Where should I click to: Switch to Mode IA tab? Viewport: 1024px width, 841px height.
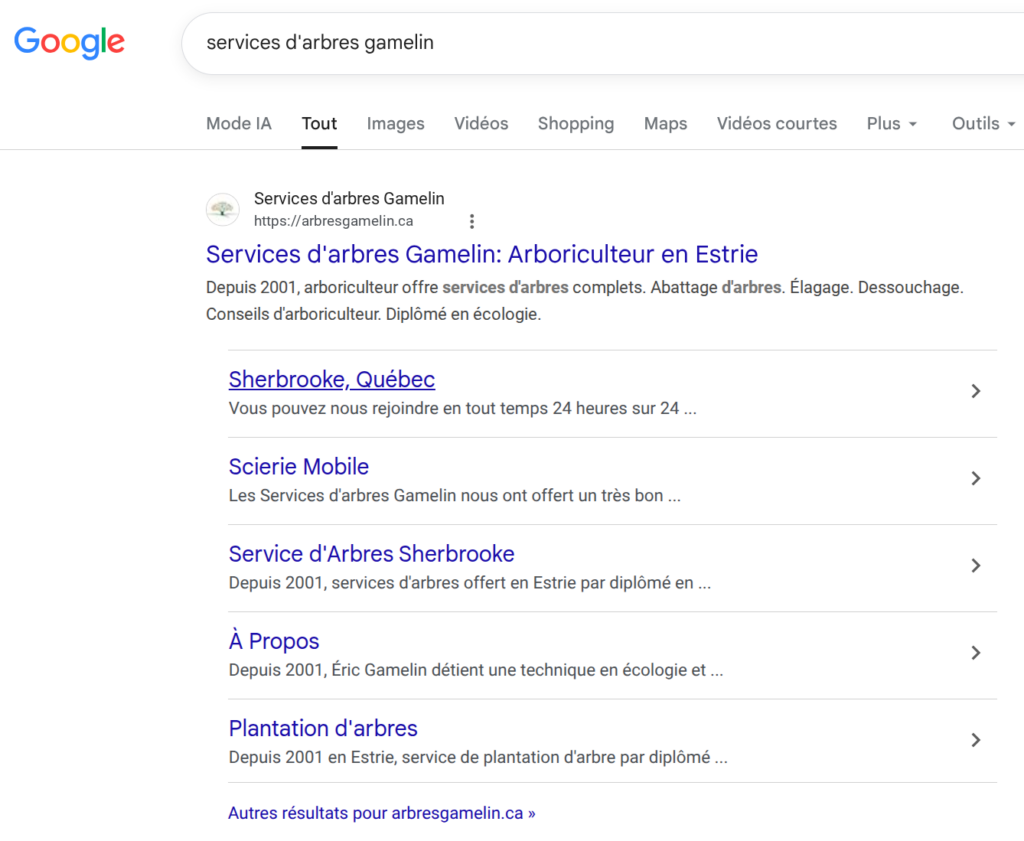(239, 123)
